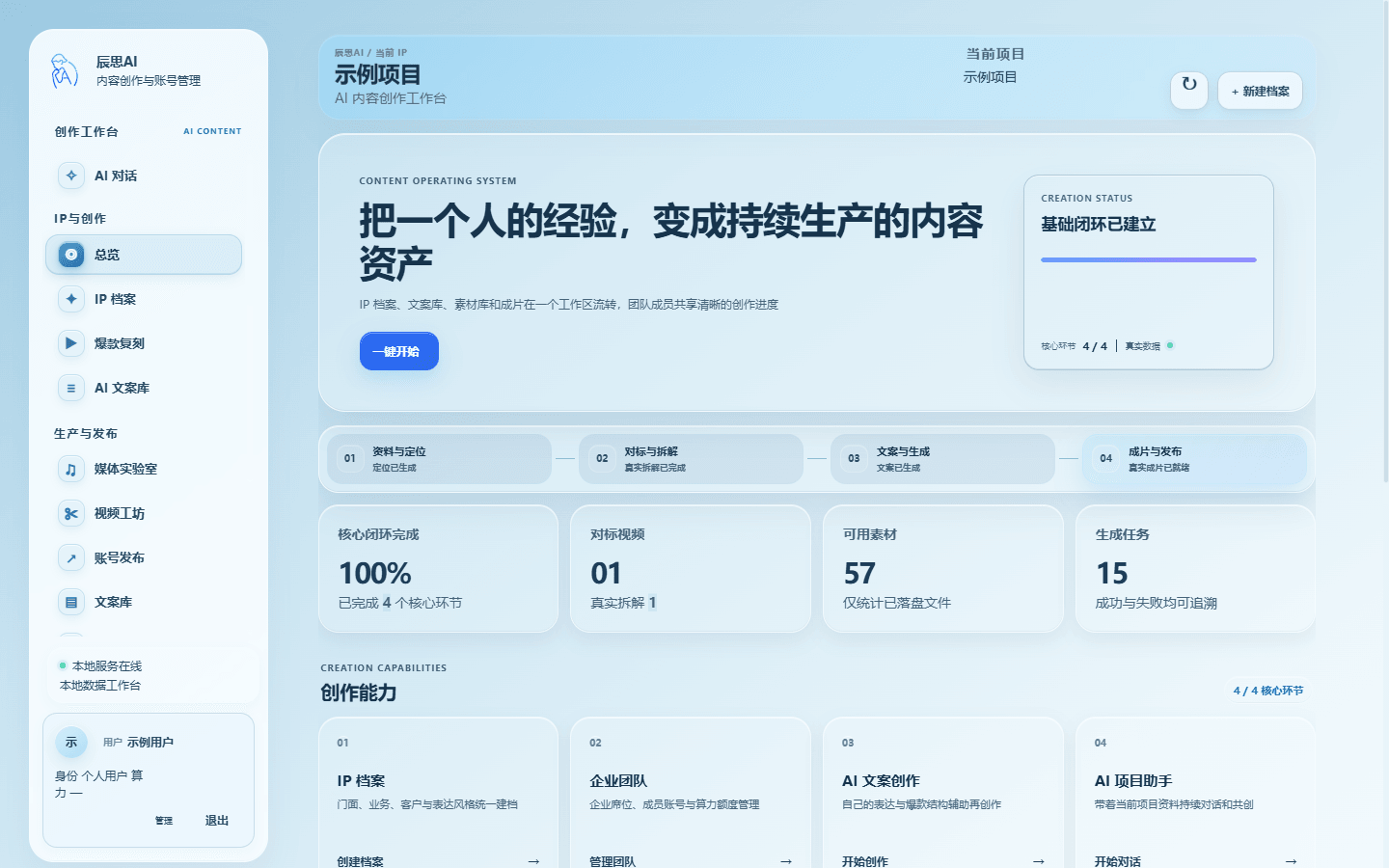
Task: Click the 一键开始 button
Action: click(x=399, y=351)
